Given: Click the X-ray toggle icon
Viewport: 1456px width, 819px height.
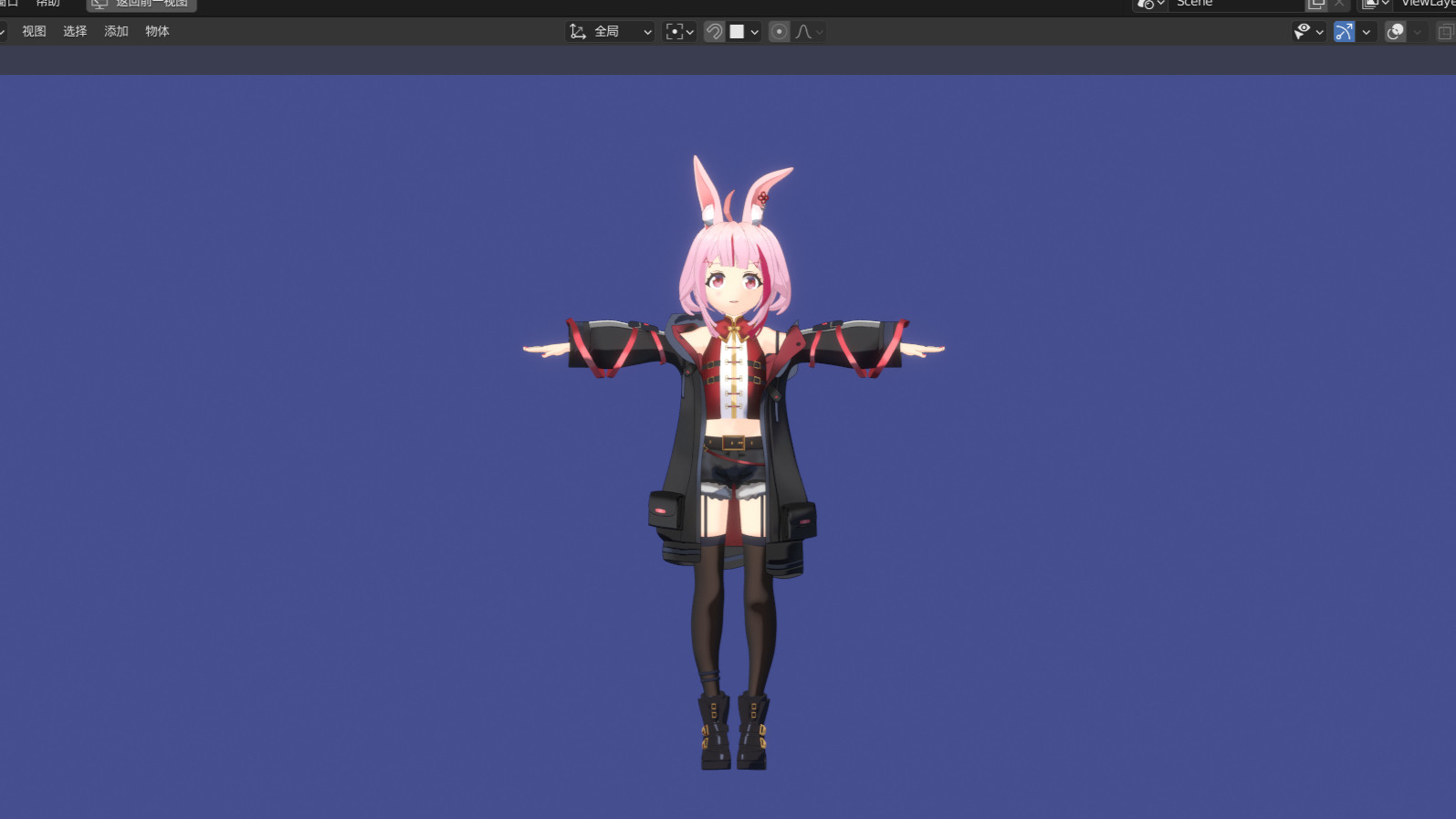Looking at the screenshot, I should 1444,32.
